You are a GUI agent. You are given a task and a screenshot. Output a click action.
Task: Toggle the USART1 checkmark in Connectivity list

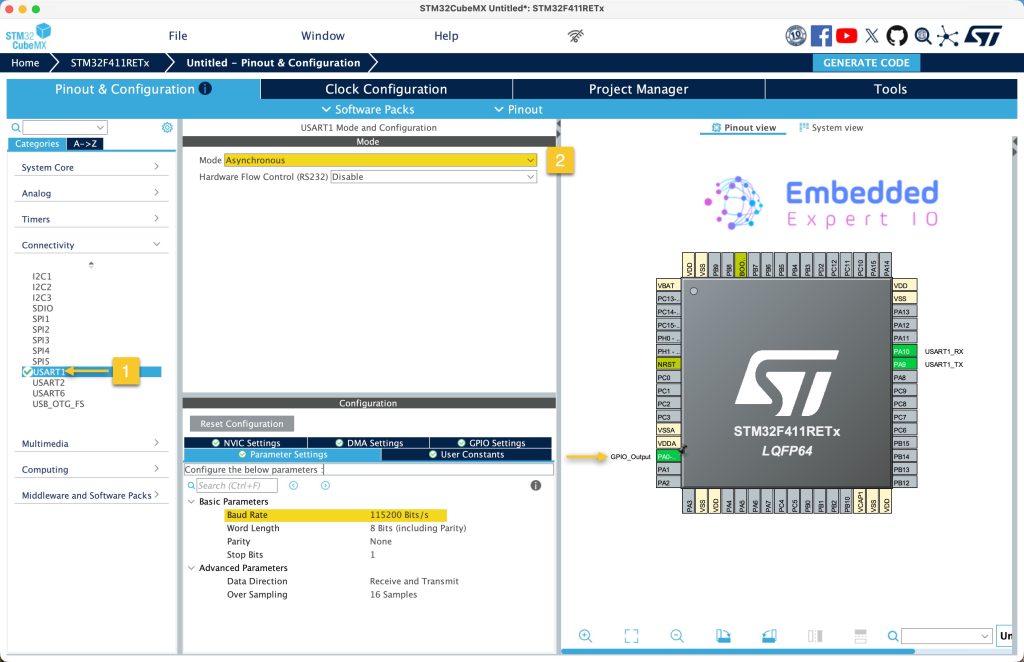point(27,372)
